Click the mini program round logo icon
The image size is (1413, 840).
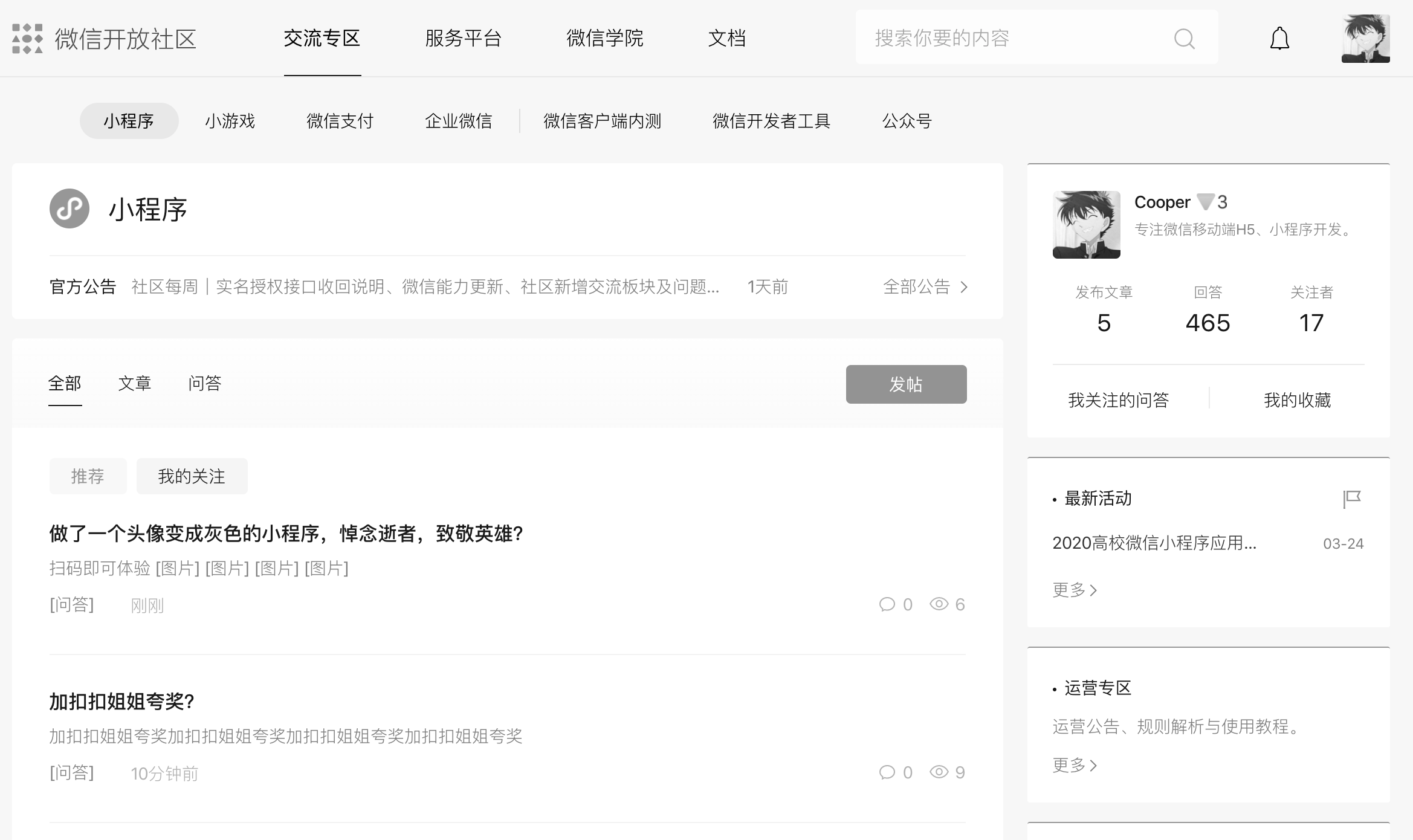(x=70, y=208)
